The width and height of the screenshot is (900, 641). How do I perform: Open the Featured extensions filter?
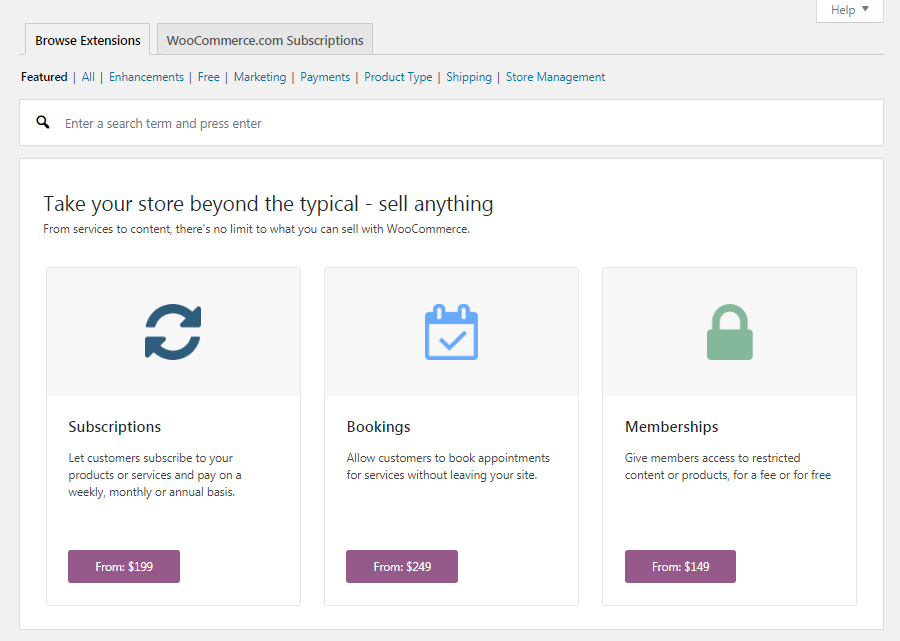(x=44, y=76)
